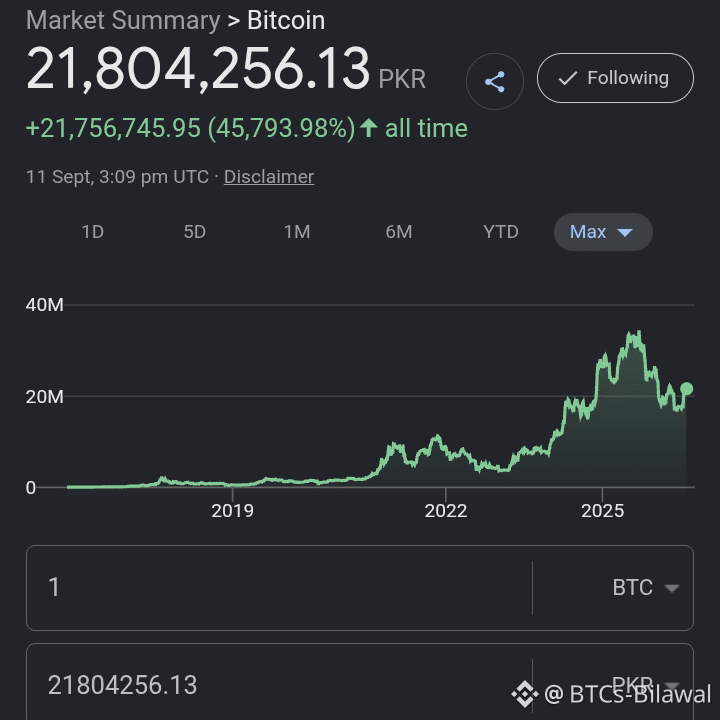720x720 pixels.
Task: Switch chart to 1D range
Action: (92, 232)
